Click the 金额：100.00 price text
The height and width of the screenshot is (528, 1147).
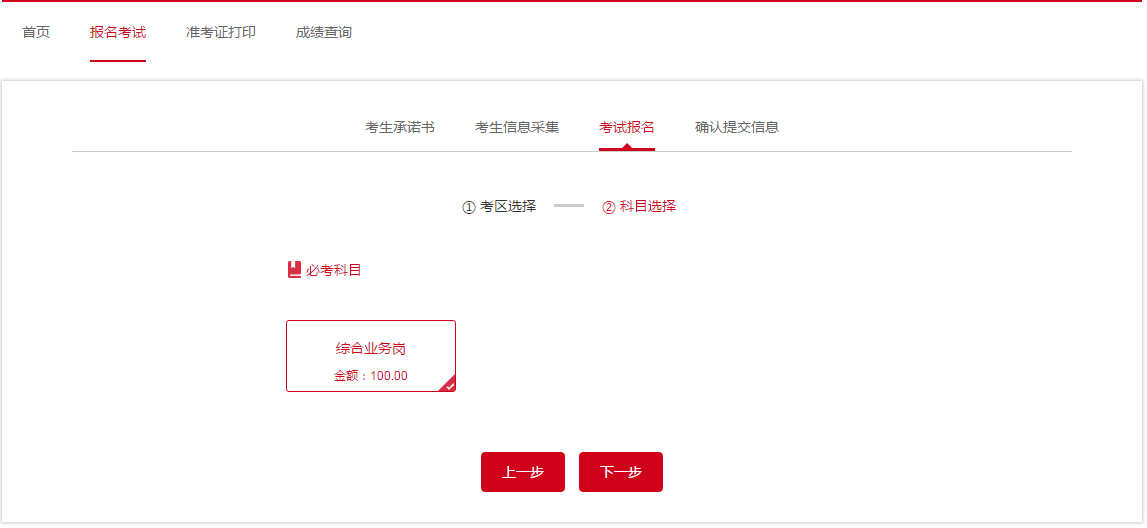pos(371,377)
